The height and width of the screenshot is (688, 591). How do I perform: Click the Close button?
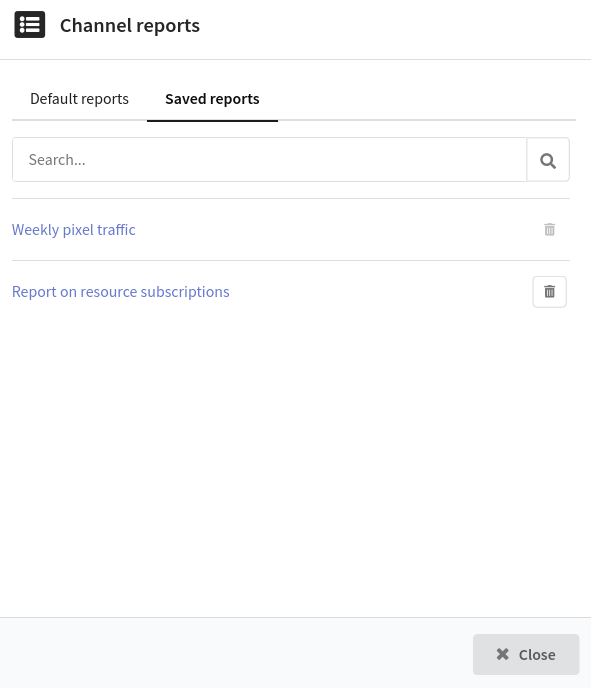[x=526, y=654]
